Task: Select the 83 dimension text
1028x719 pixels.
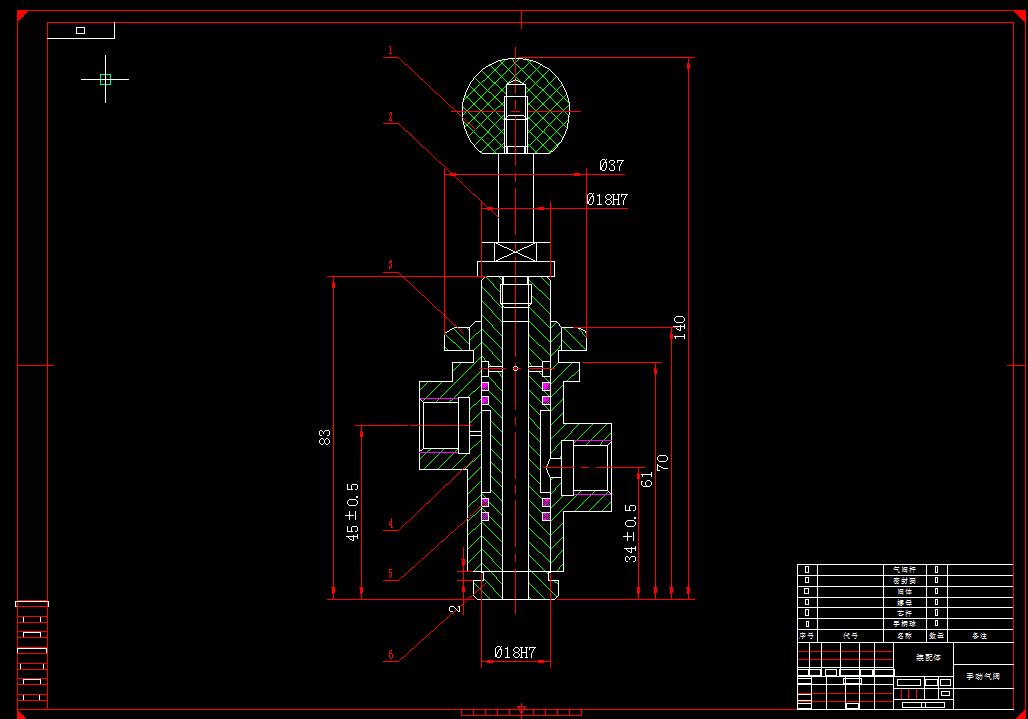Action: point(325,435)
